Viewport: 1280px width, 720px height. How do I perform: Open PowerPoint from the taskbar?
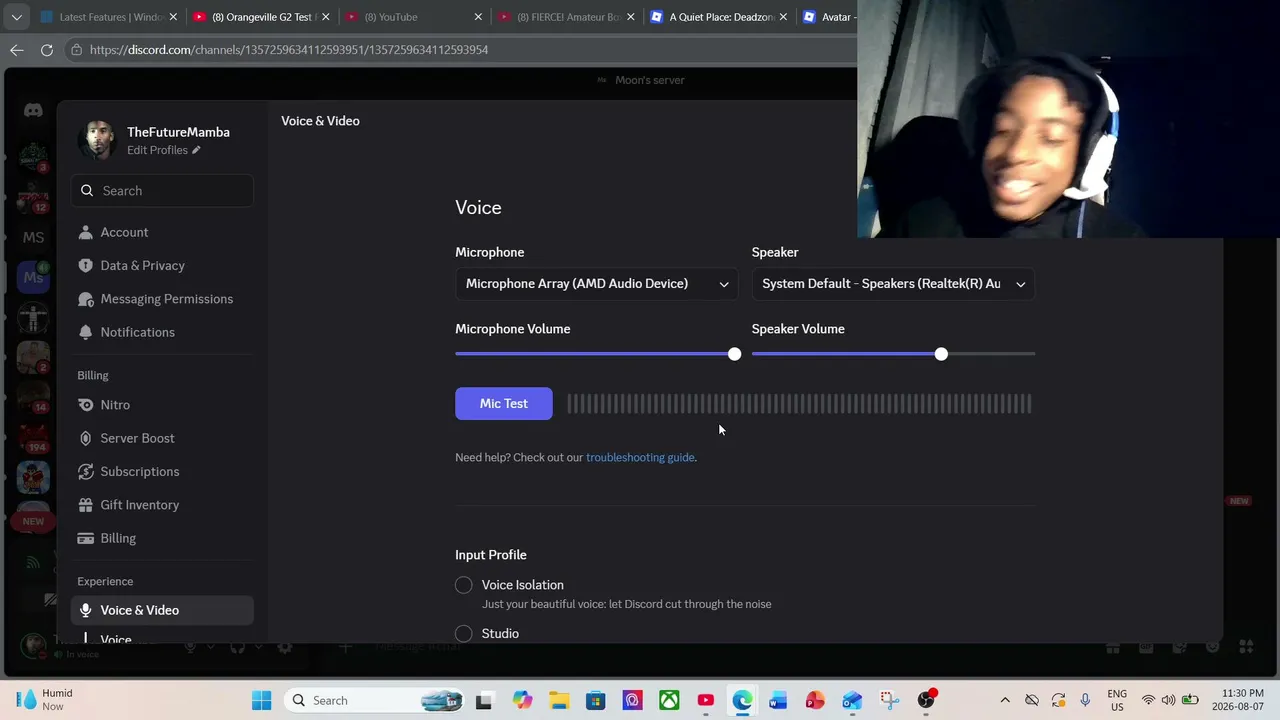(x=815, y=701)
